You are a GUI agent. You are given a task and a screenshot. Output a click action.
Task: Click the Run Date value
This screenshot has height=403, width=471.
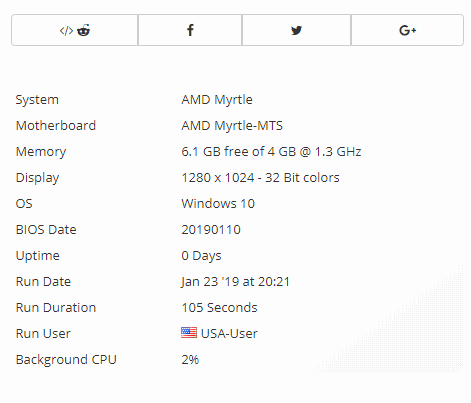(x=235, y=282)
